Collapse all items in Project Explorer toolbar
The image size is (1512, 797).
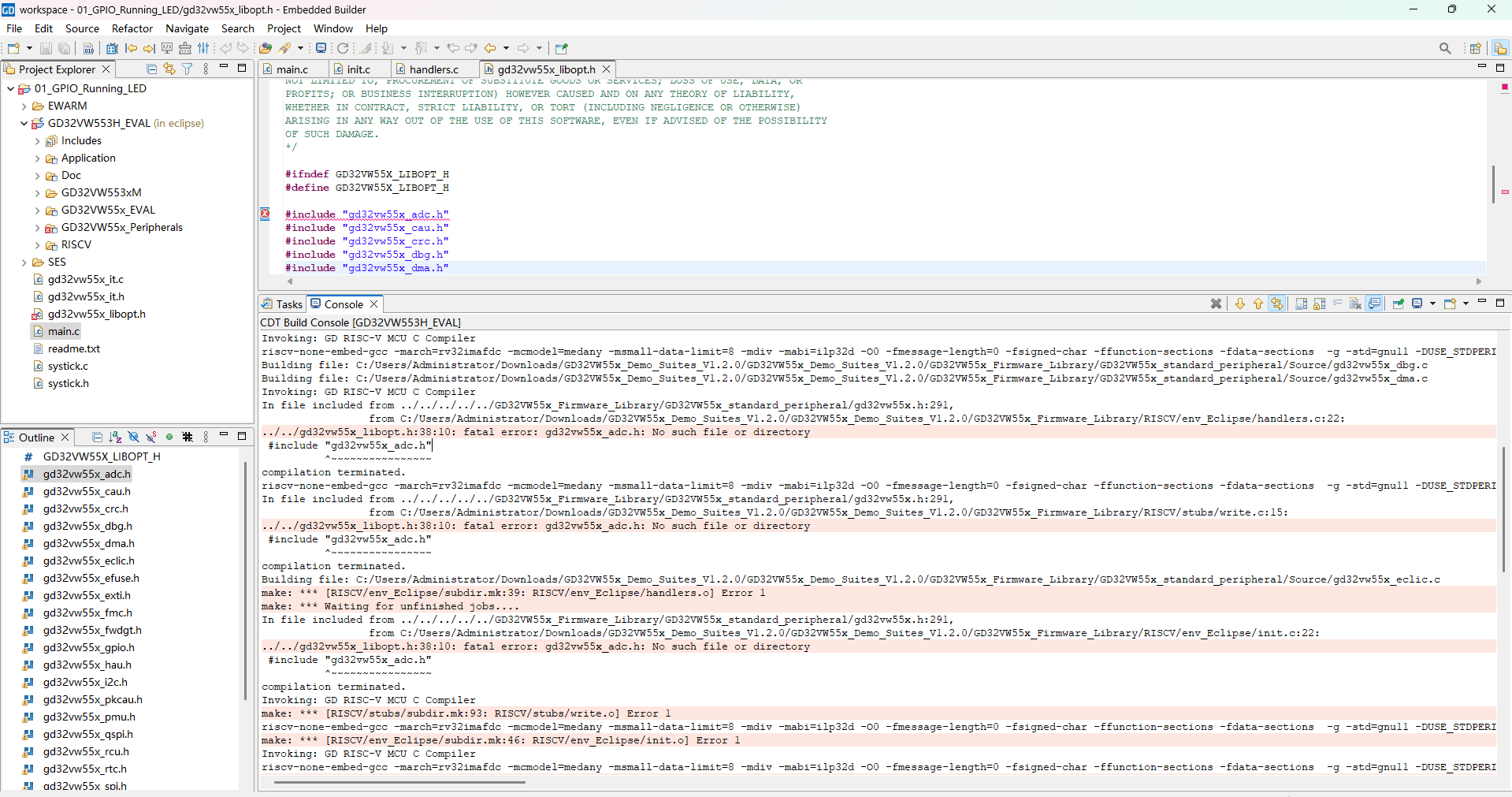[x=152, y=69]
